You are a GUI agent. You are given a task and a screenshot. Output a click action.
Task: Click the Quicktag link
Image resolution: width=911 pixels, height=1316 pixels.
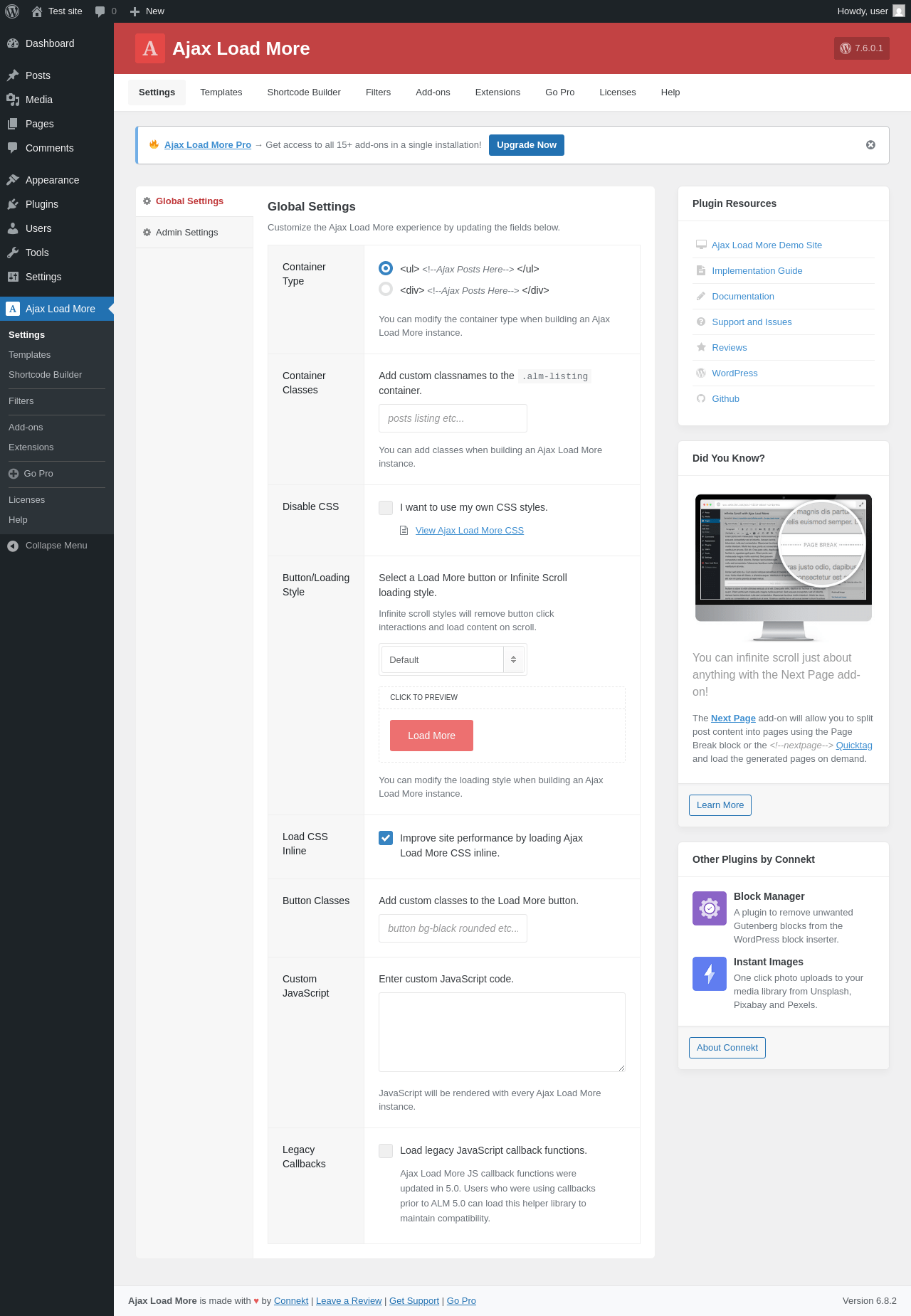pos(854,745)
